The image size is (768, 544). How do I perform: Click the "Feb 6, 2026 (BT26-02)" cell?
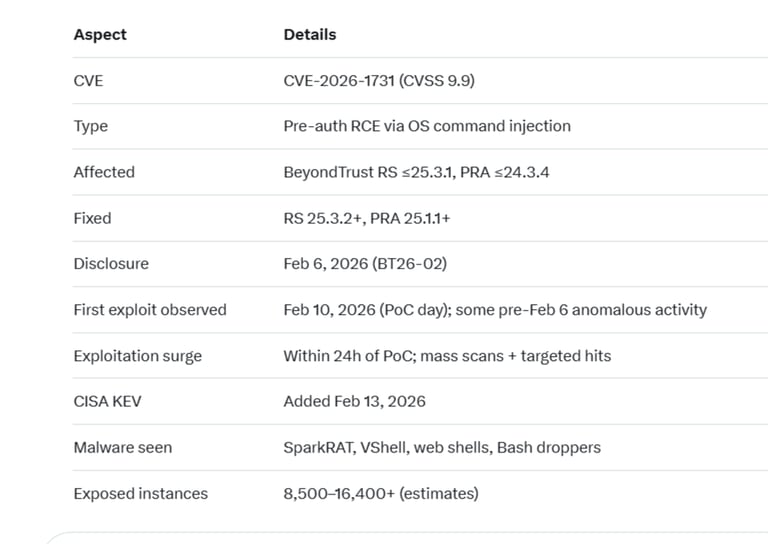point(365,264)
